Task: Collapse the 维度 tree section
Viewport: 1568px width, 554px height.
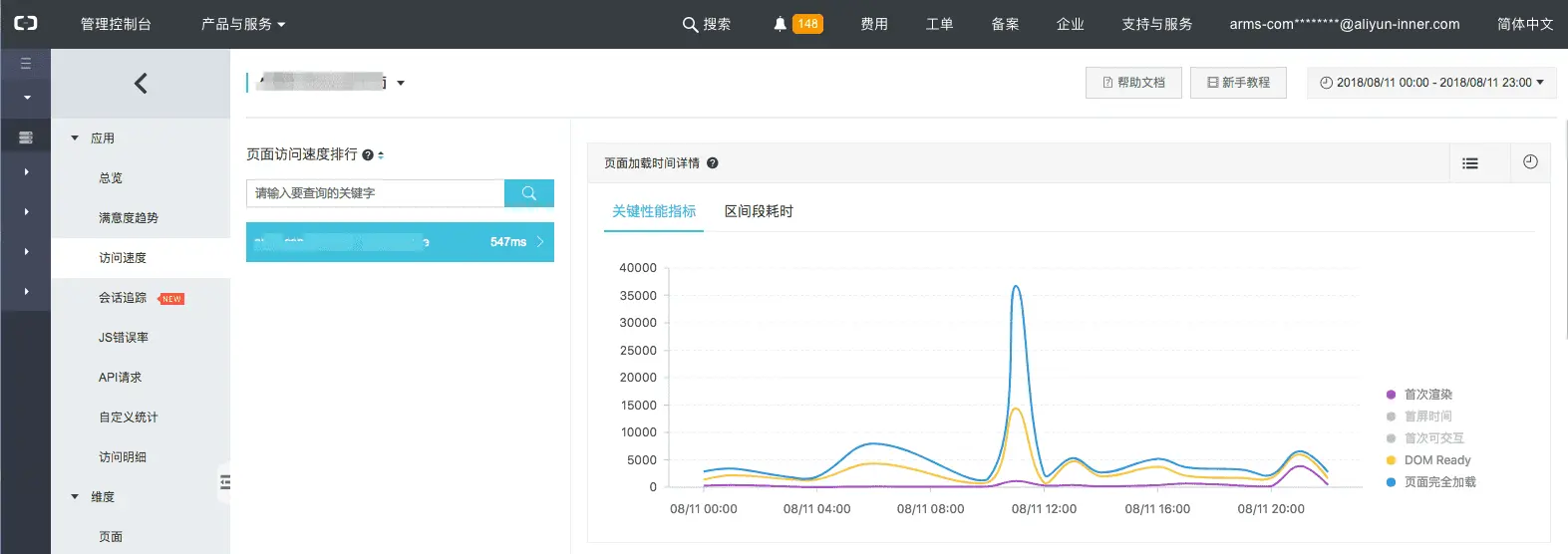Action: pyautogui.click(x=75, y=496)
